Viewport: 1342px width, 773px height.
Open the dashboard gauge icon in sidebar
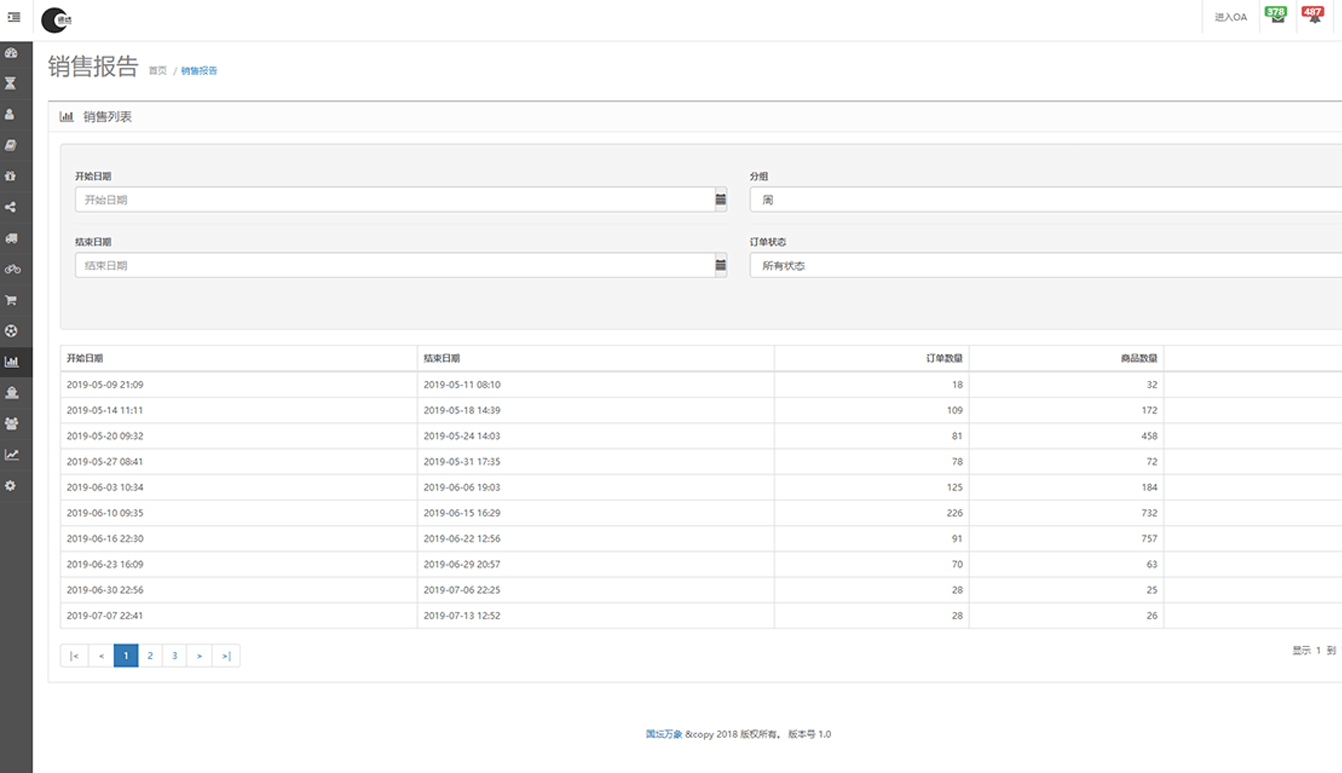click(12, 53)
